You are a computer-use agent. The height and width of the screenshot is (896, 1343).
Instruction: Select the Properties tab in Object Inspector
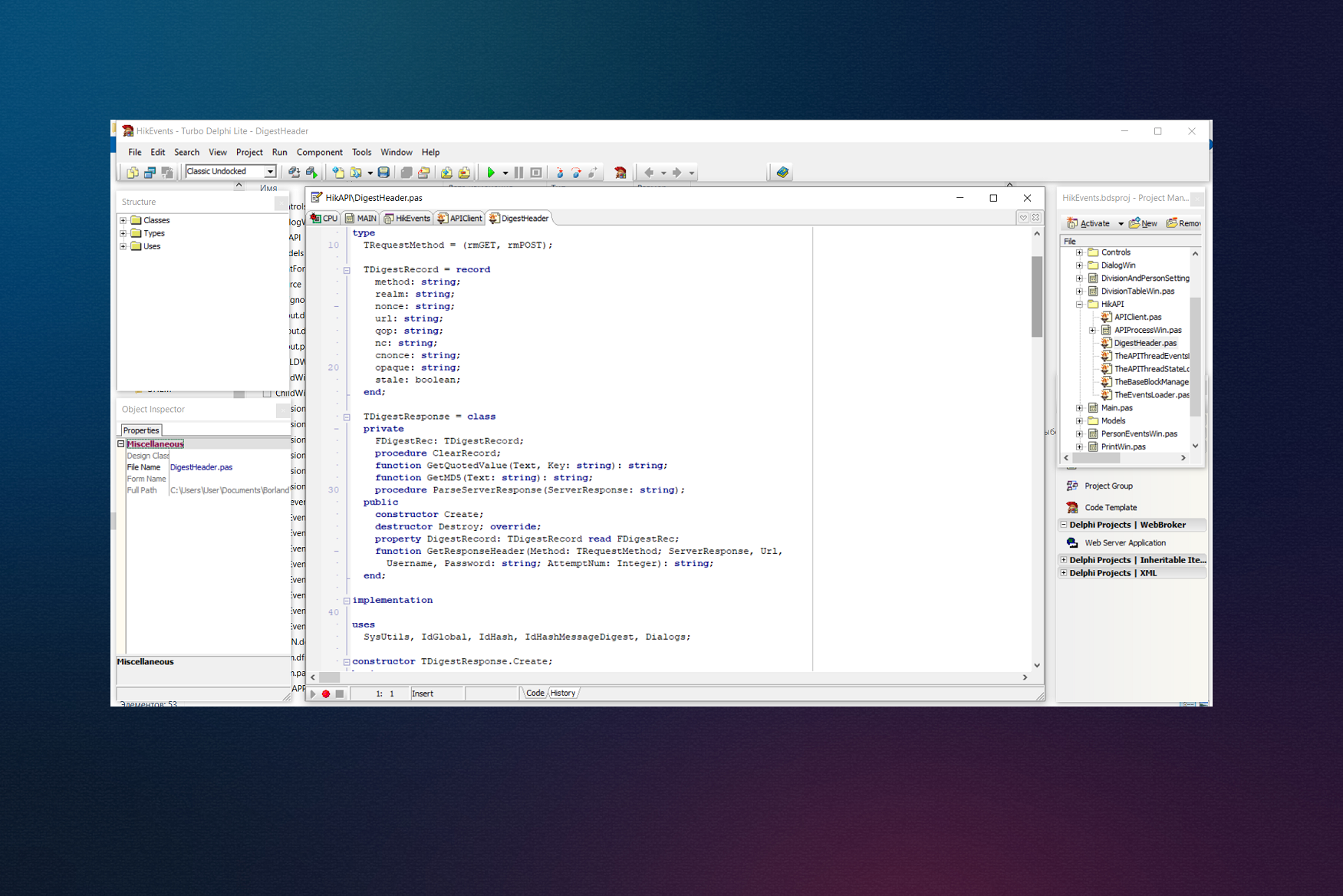click(x=141, y=430)
